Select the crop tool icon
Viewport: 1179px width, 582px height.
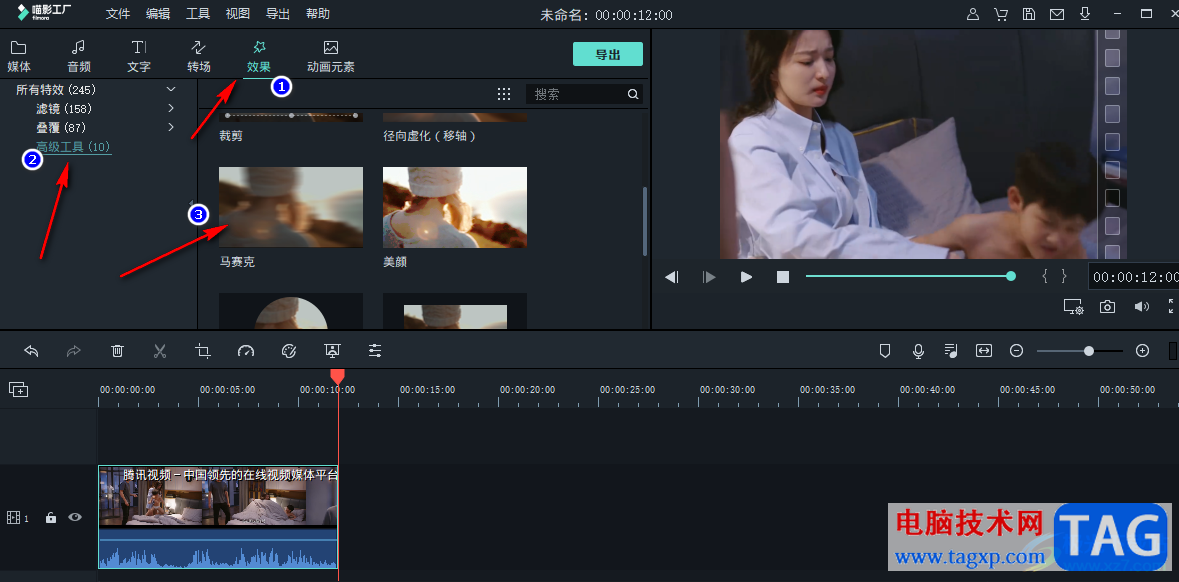click(x=203, y=351)
